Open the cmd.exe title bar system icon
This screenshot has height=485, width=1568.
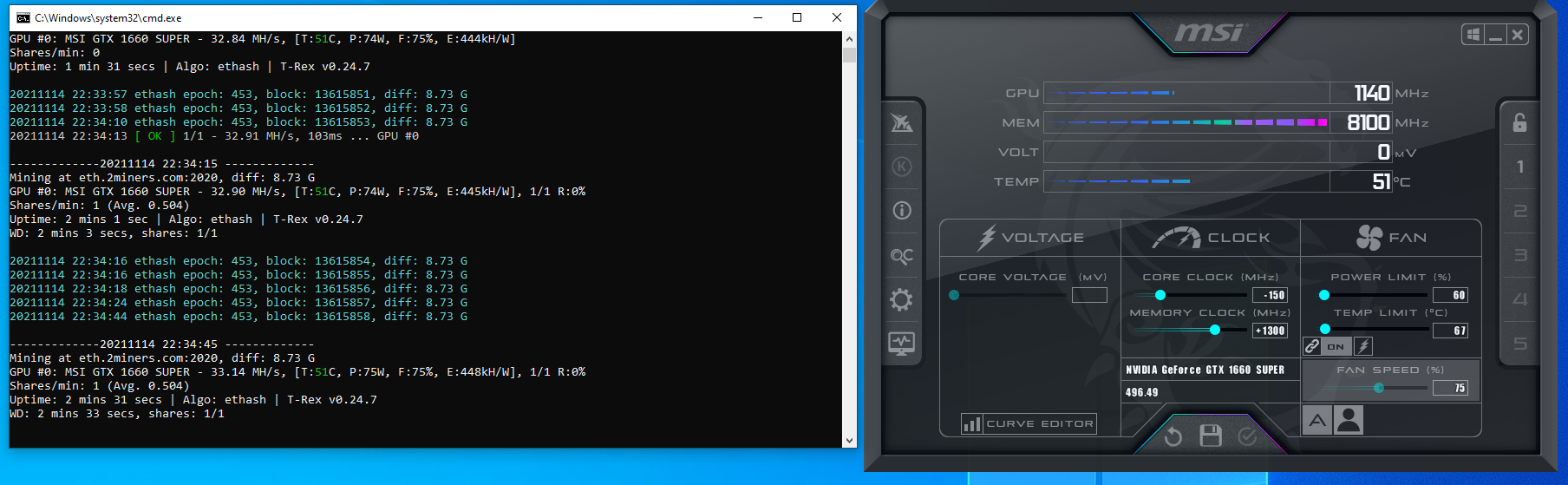[23, 17]
